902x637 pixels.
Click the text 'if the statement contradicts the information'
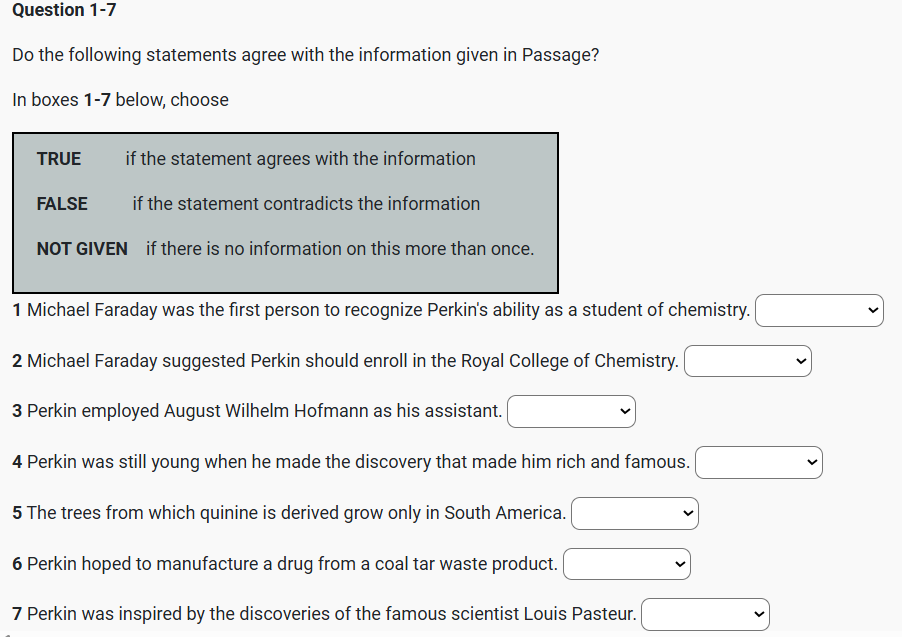pyautogui.click(x=306, y=204)
